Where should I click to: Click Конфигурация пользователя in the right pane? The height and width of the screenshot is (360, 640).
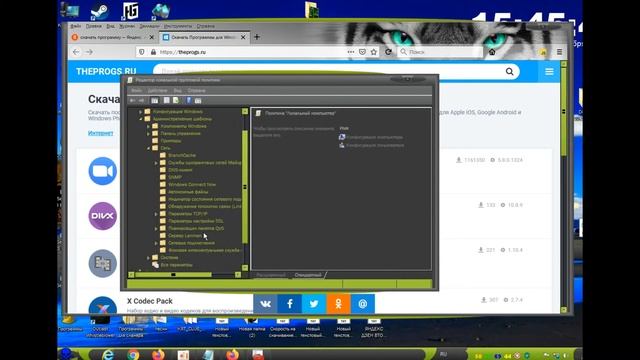pos(375,145)
